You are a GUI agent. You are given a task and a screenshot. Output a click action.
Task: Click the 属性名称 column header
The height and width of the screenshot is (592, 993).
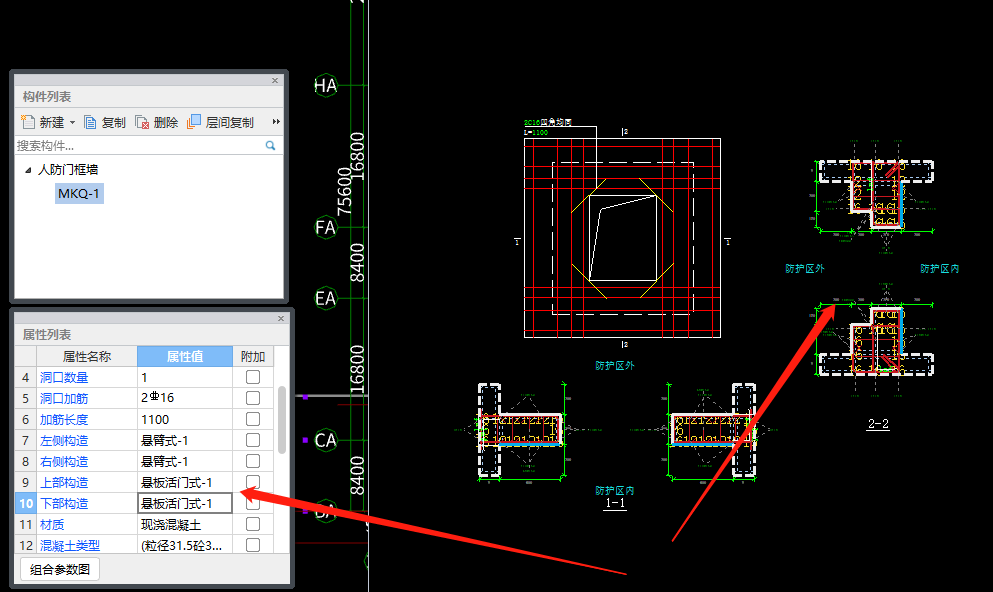87,356
